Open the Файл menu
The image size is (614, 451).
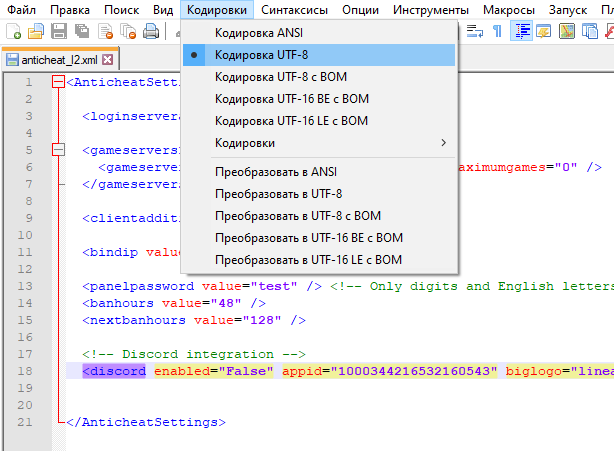click(22, 10)
